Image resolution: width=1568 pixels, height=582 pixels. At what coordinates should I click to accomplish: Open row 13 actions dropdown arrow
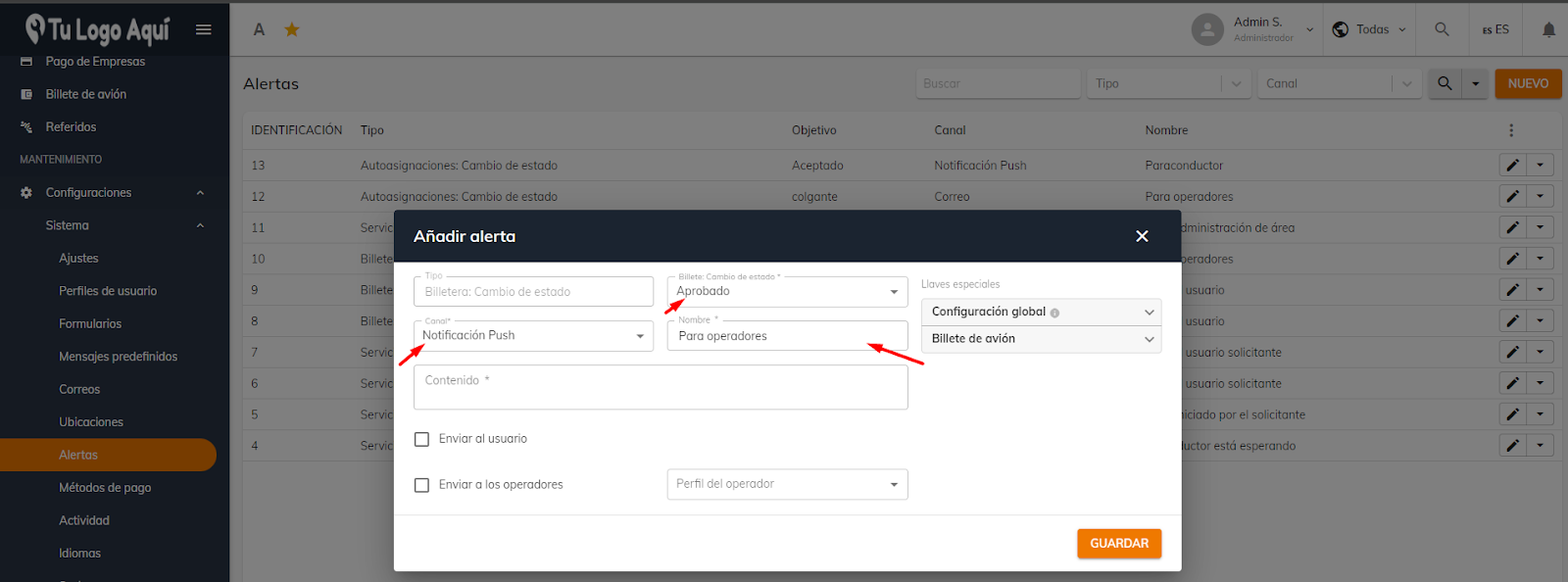pos(1541,166)
